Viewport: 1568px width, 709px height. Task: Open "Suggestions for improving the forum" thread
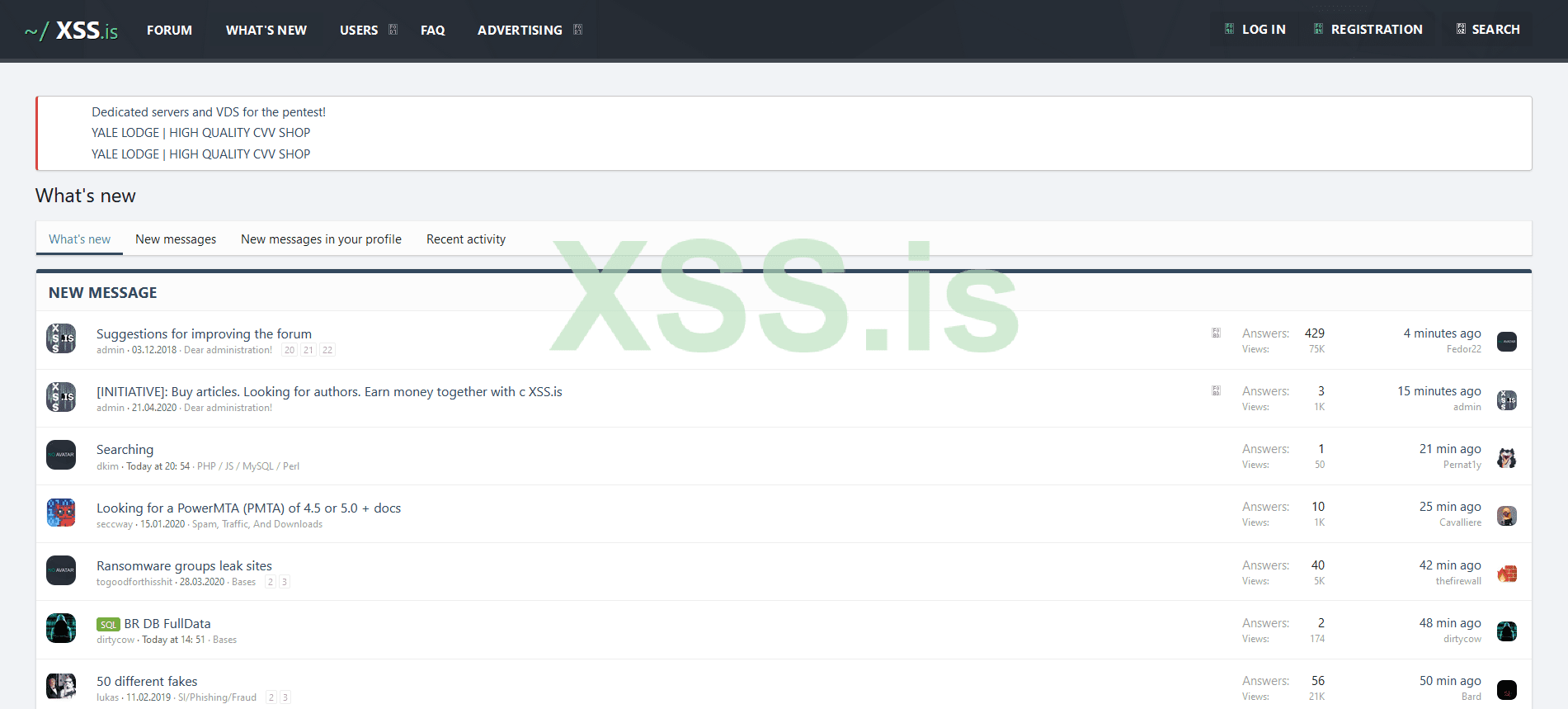click(204, 333)
